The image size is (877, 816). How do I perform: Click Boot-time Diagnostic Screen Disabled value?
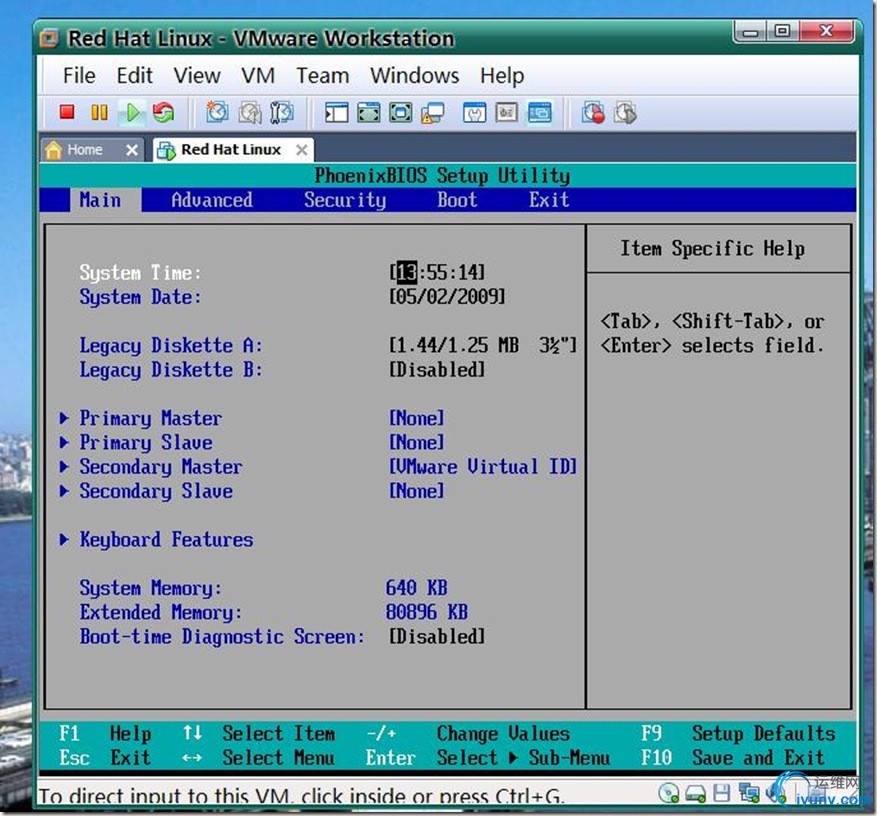[437, 636]
